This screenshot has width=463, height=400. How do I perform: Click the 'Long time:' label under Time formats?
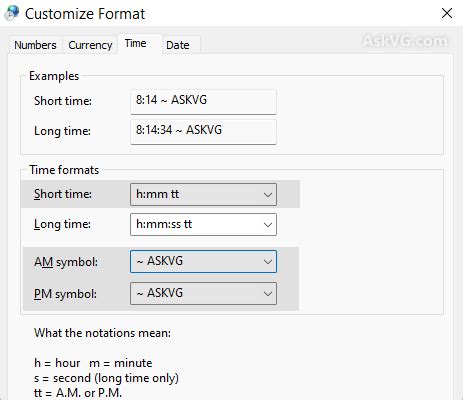(x=62, y=224)
